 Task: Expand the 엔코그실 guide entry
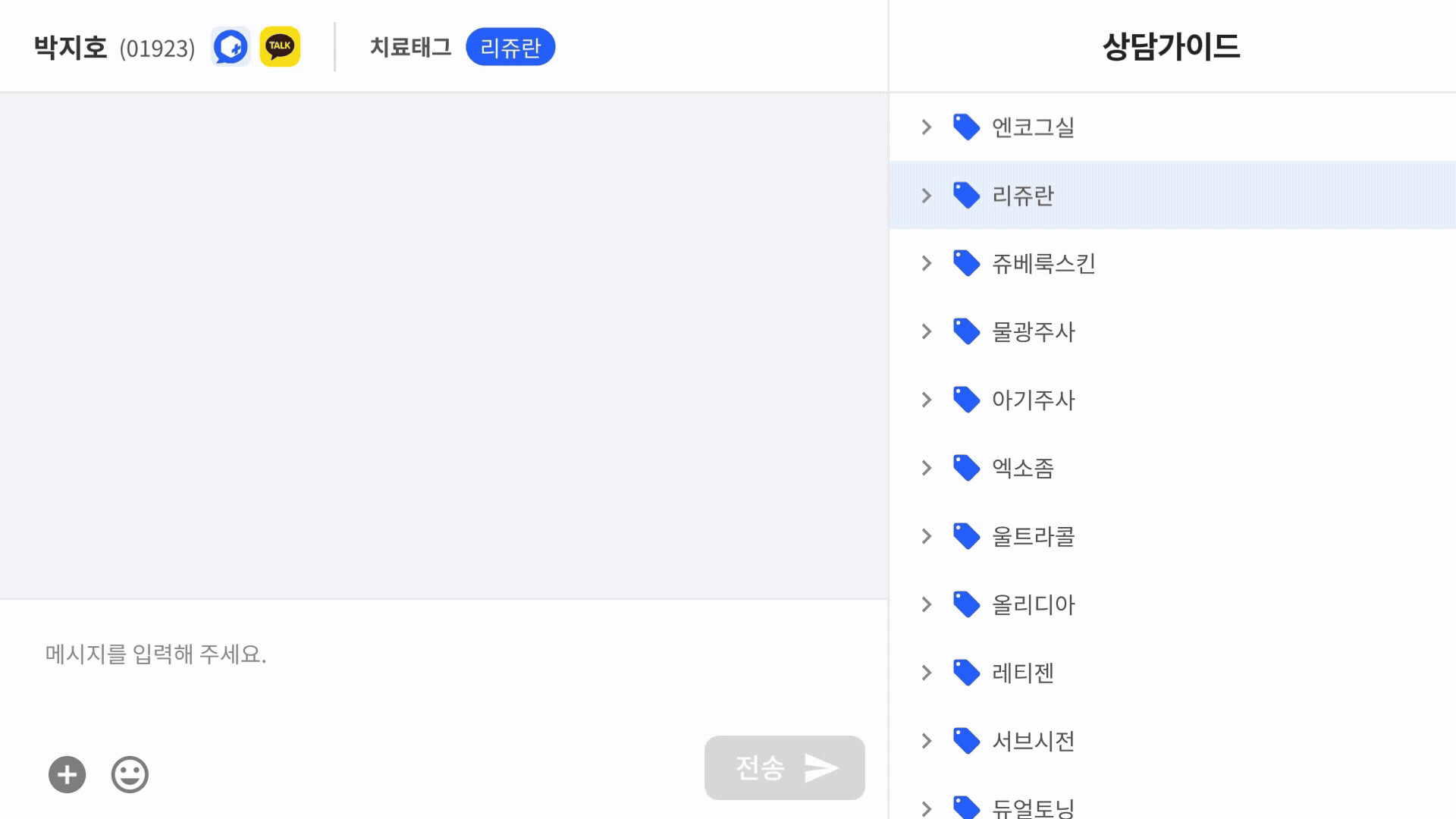pos(926,127)
